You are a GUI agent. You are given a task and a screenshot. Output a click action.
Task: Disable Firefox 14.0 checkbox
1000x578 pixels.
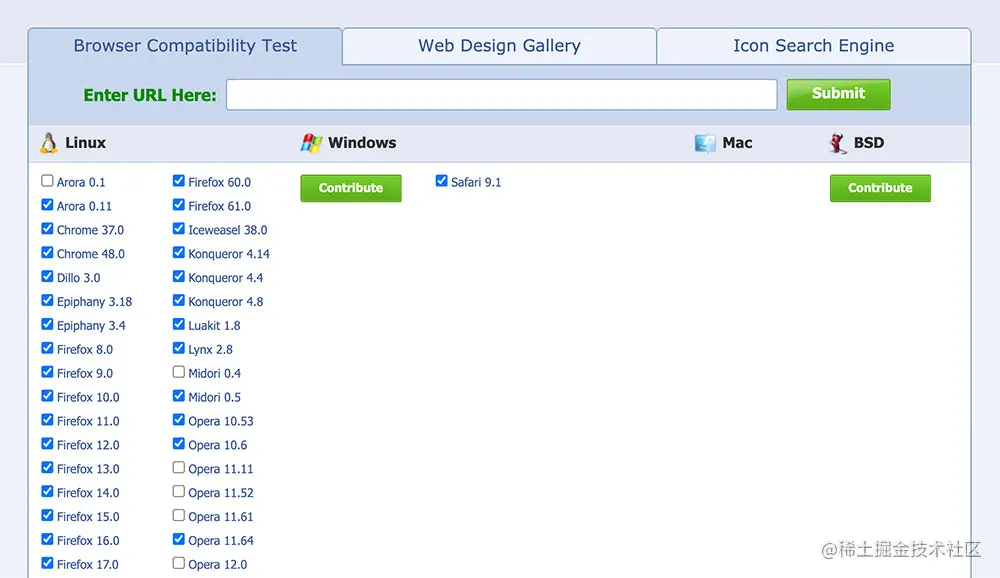47,492
